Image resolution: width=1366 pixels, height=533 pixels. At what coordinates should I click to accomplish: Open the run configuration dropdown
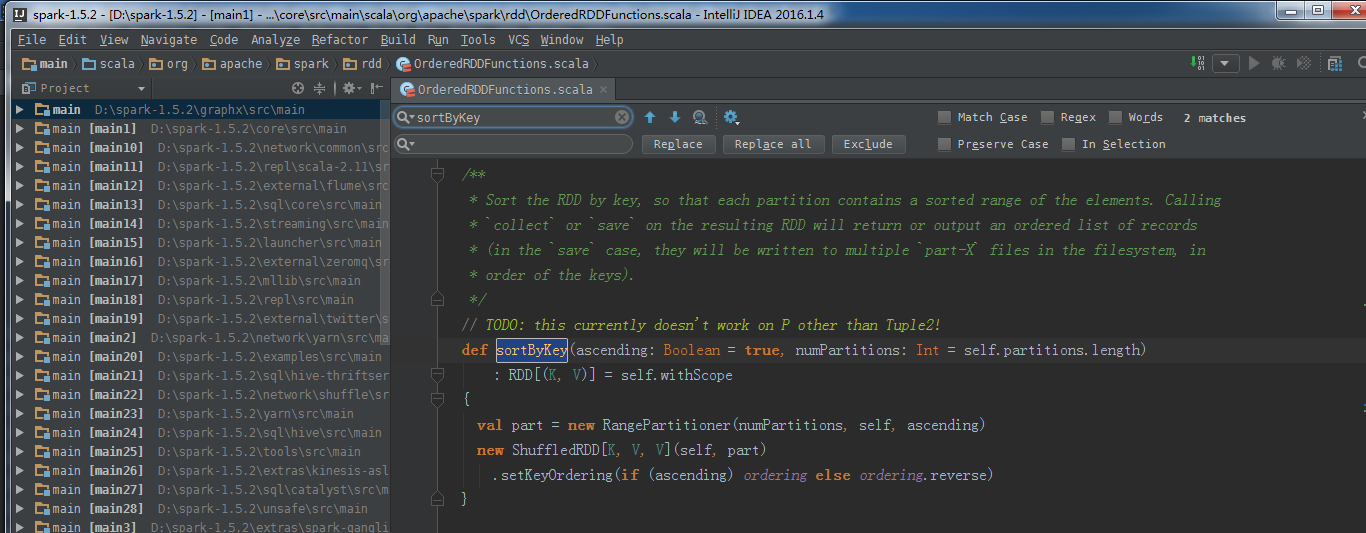tap(1226, 64)
